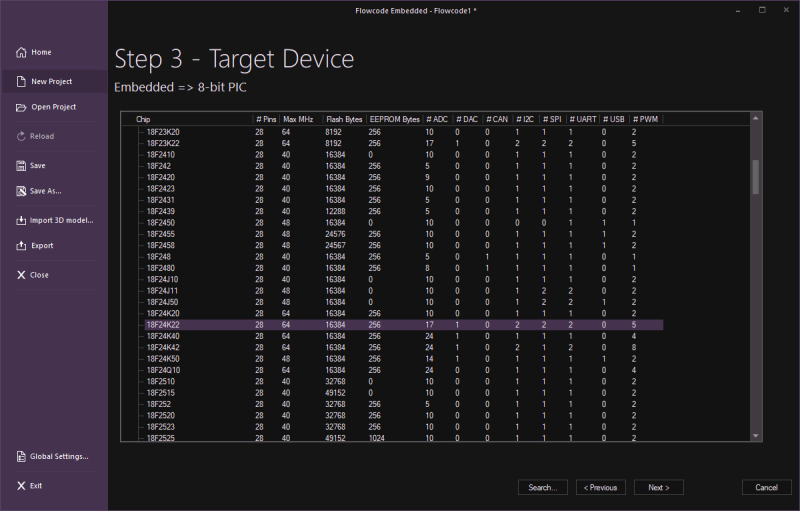This screenshot has height=511, width=800.
Task: Open the Search... dialog button
Action: 543,487
